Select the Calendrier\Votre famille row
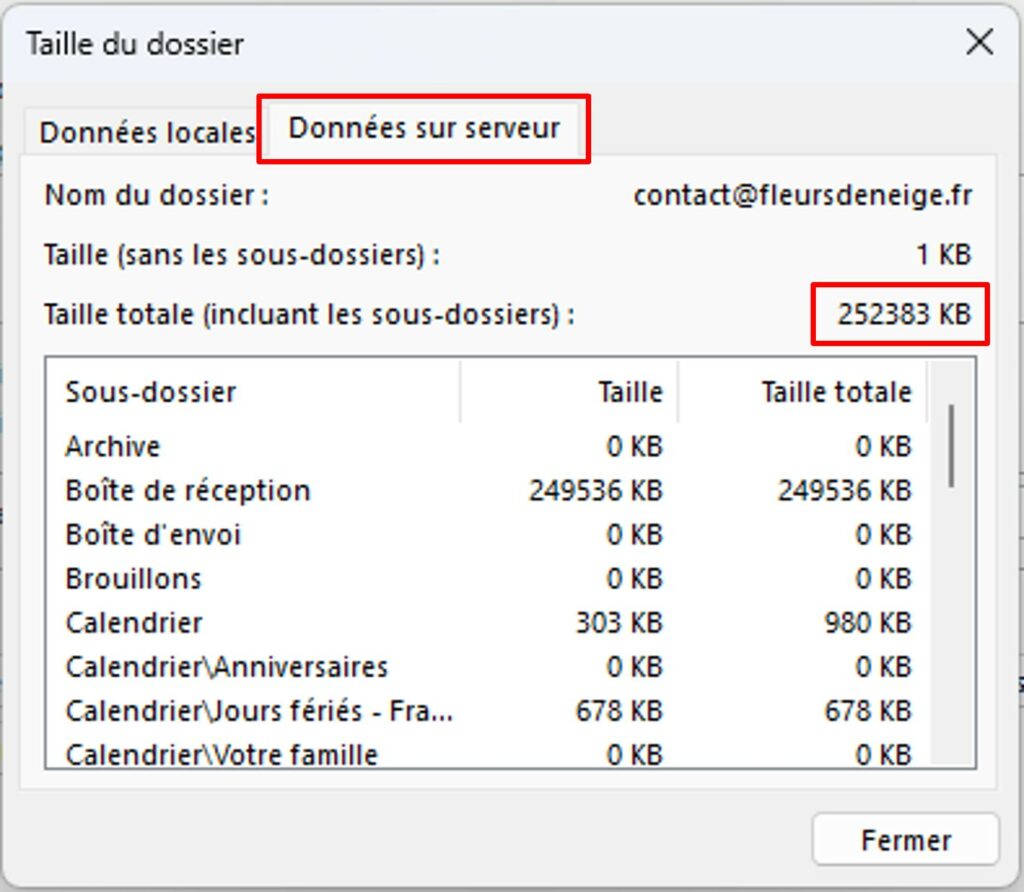 (222, 754)
